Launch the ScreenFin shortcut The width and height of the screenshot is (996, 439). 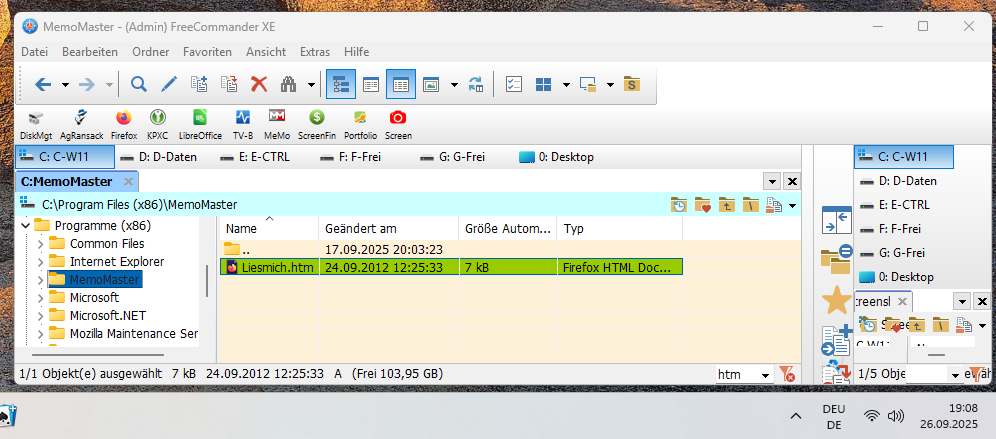pyautogui.click(x=317, y=124)
